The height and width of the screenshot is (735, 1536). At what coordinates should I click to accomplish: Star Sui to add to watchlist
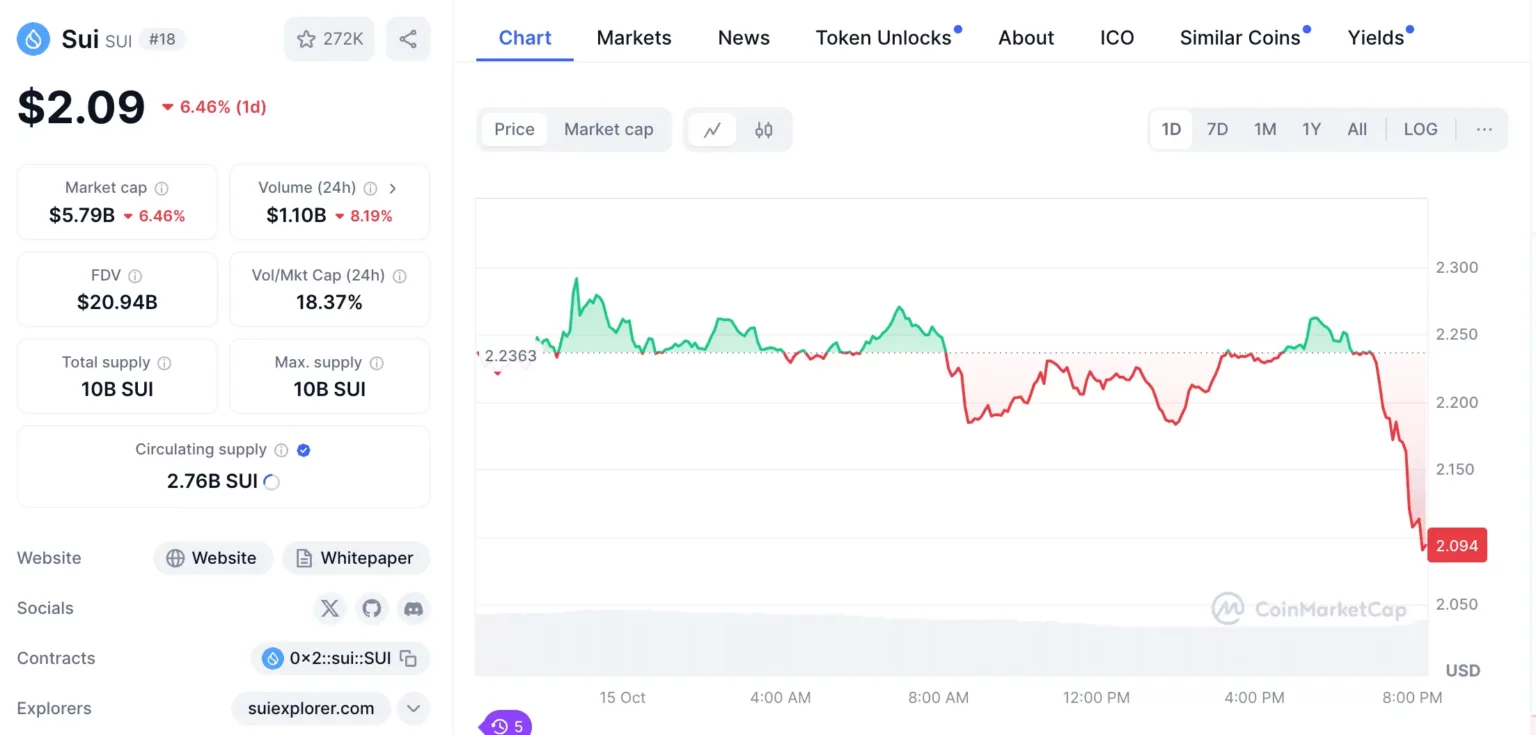[329, 38]
